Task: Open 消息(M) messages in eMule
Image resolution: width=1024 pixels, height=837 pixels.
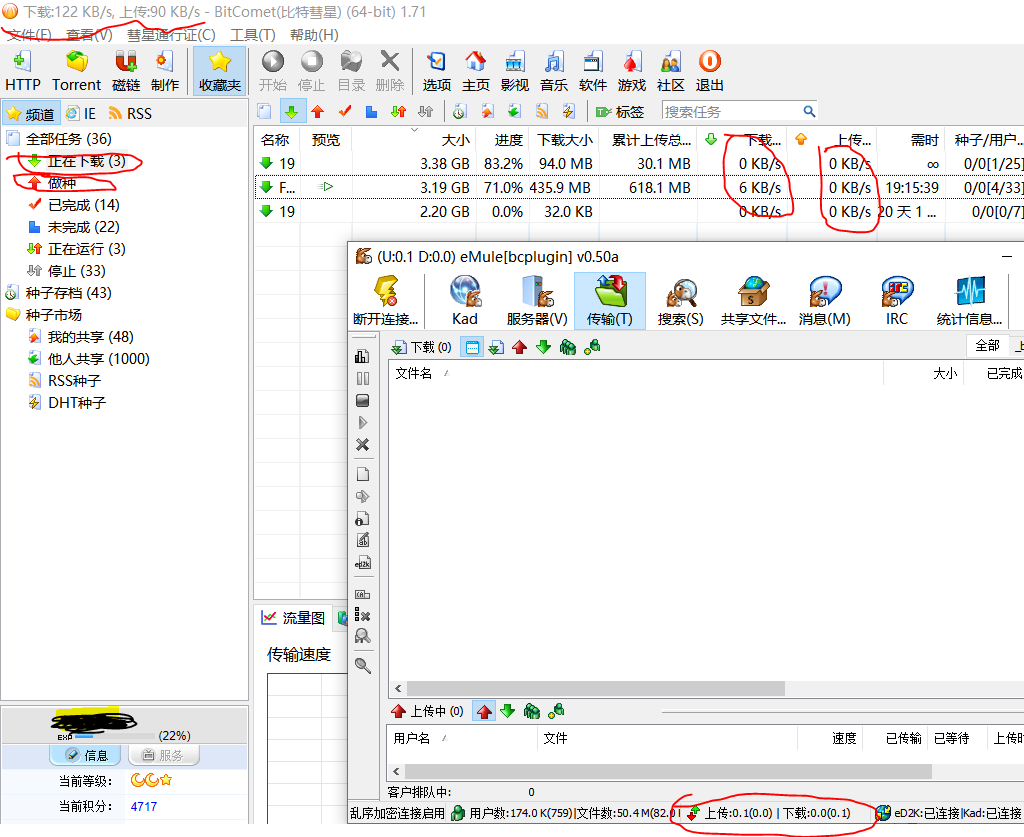Action: (824, 301)
